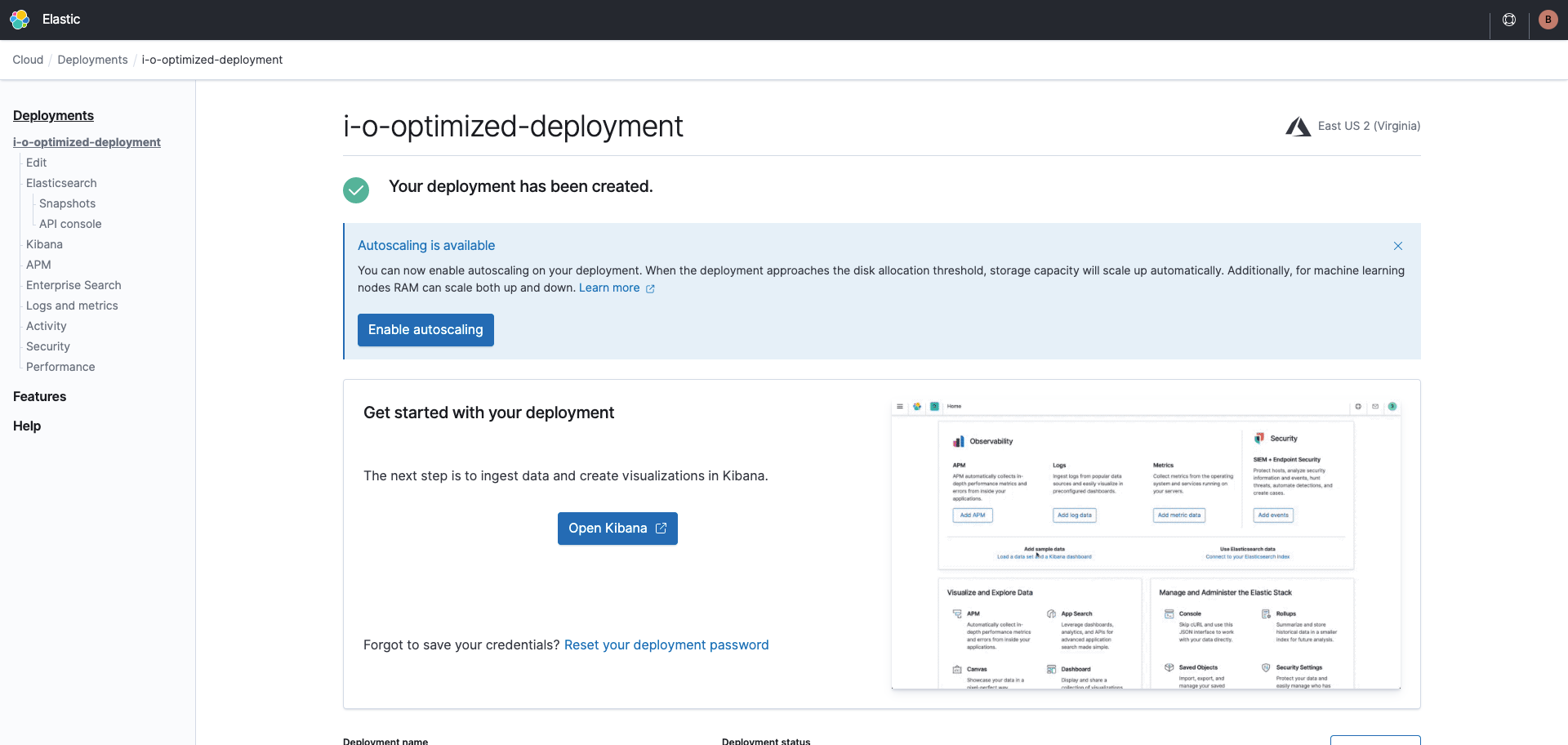Click the Kibana home preview thumbnail
The width and height of the screenshot is (1568, 745).
[1146, 545]
